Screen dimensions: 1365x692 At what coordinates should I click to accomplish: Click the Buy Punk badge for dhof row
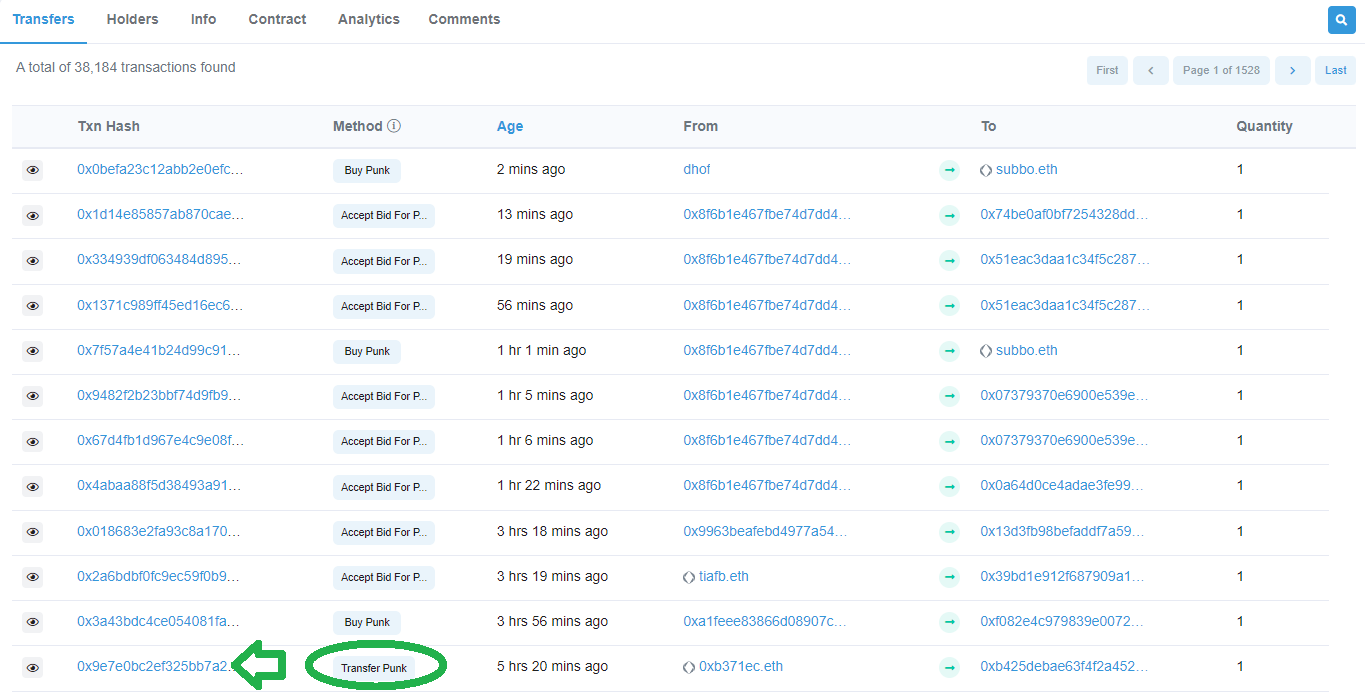[367, 170]
